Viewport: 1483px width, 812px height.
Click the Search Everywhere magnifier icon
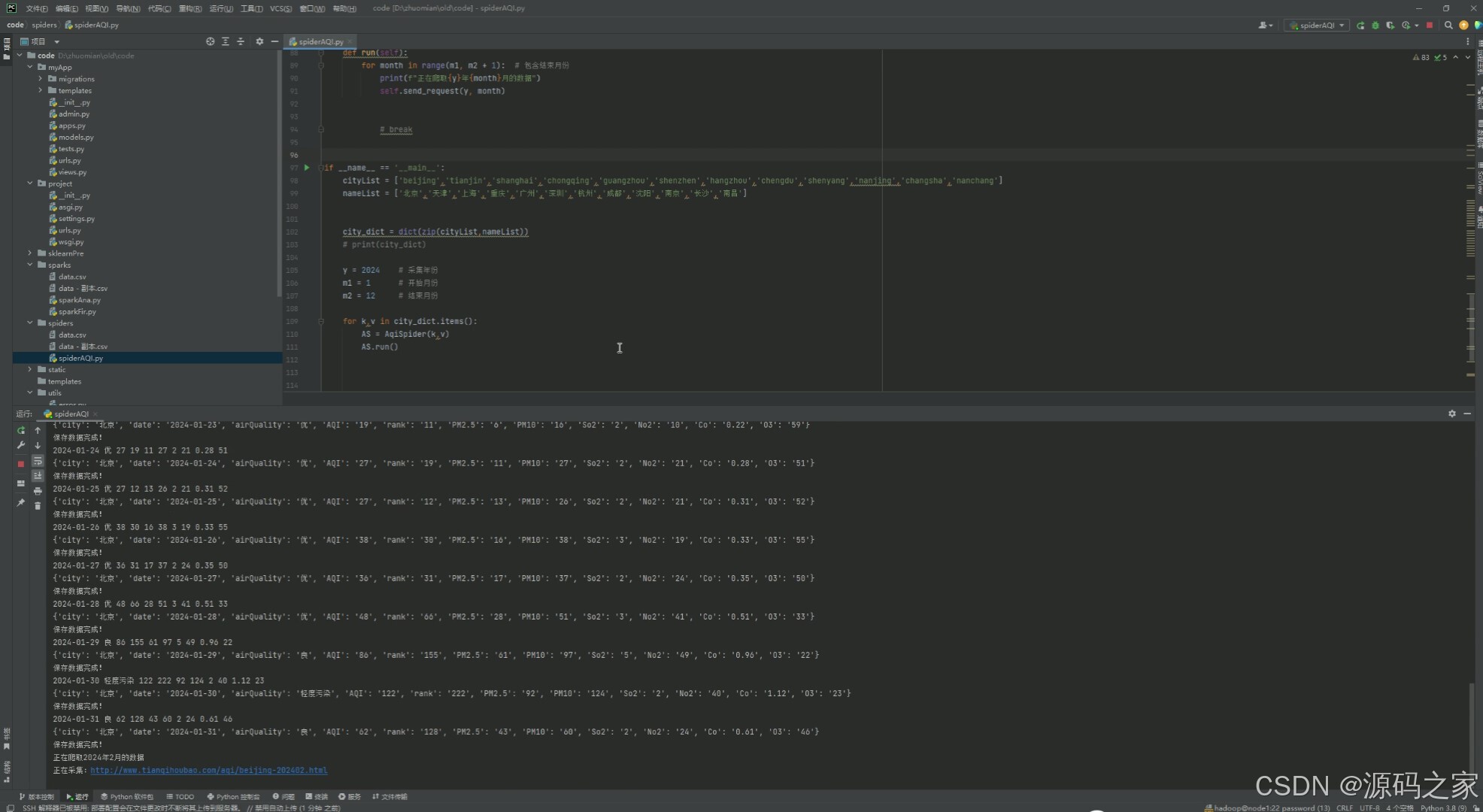1448,26
